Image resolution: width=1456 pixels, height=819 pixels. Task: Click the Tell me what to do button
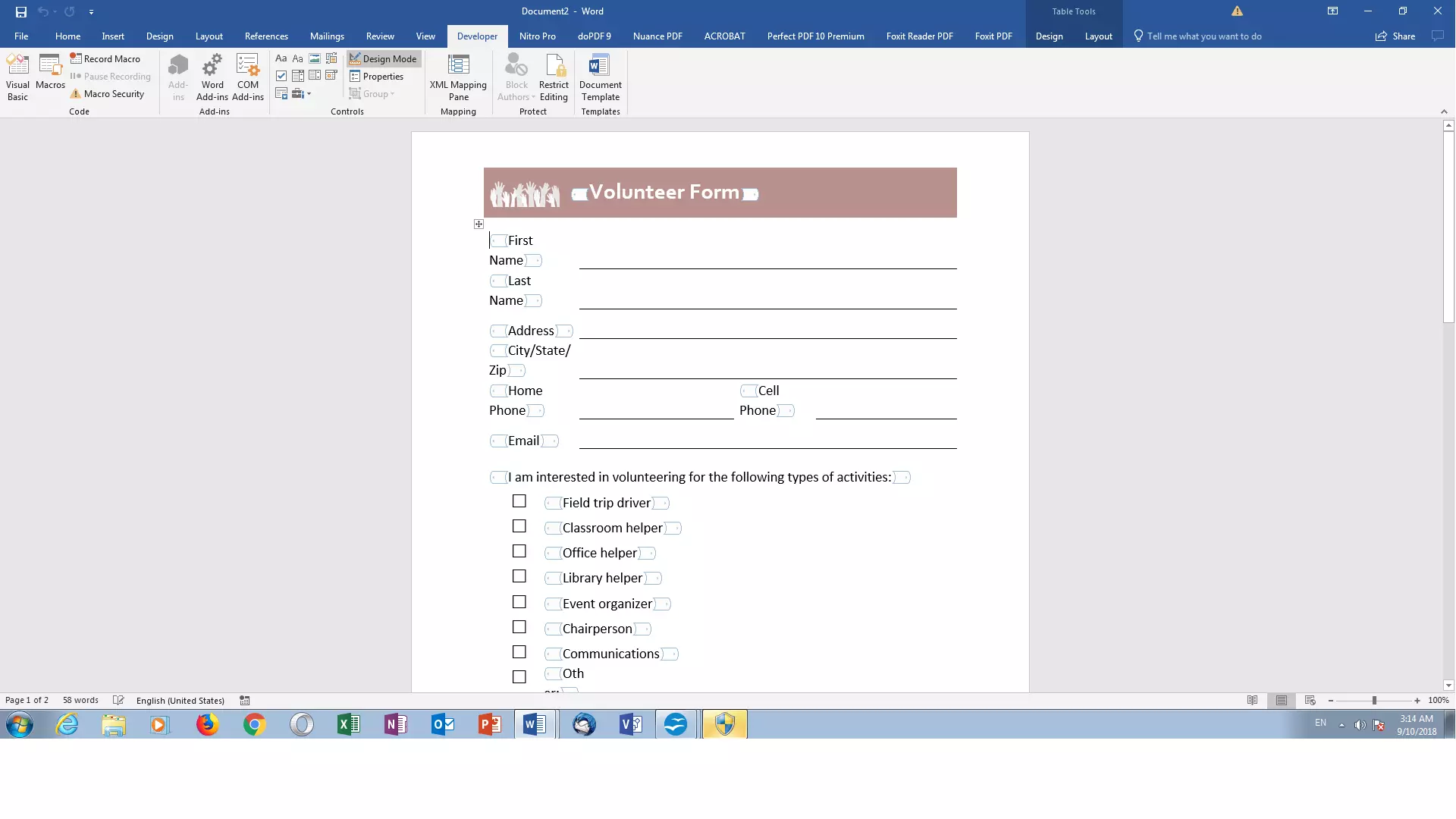pos(1204,36)
